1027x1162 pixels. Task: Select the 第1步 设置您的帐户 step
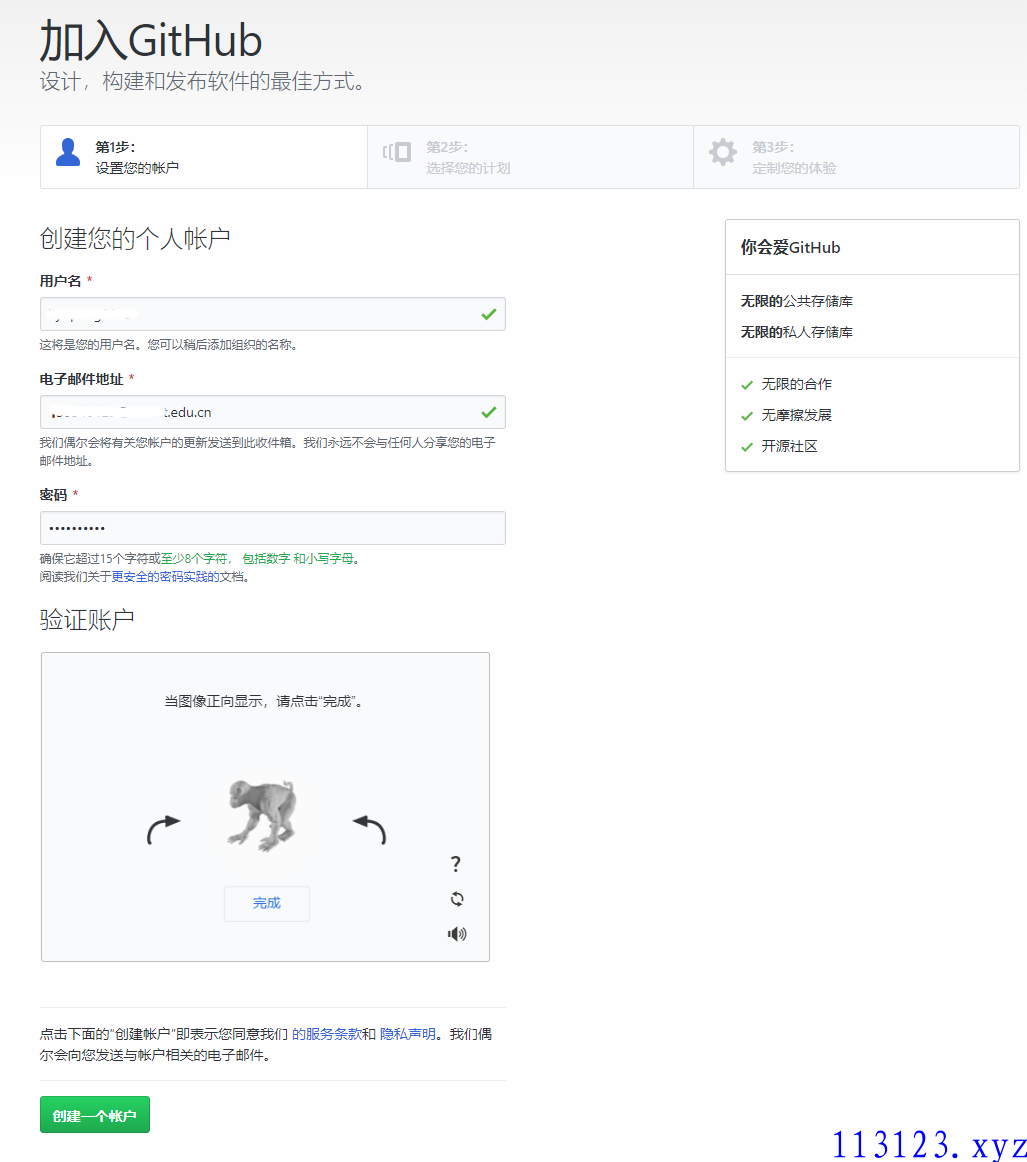[204, 157]
